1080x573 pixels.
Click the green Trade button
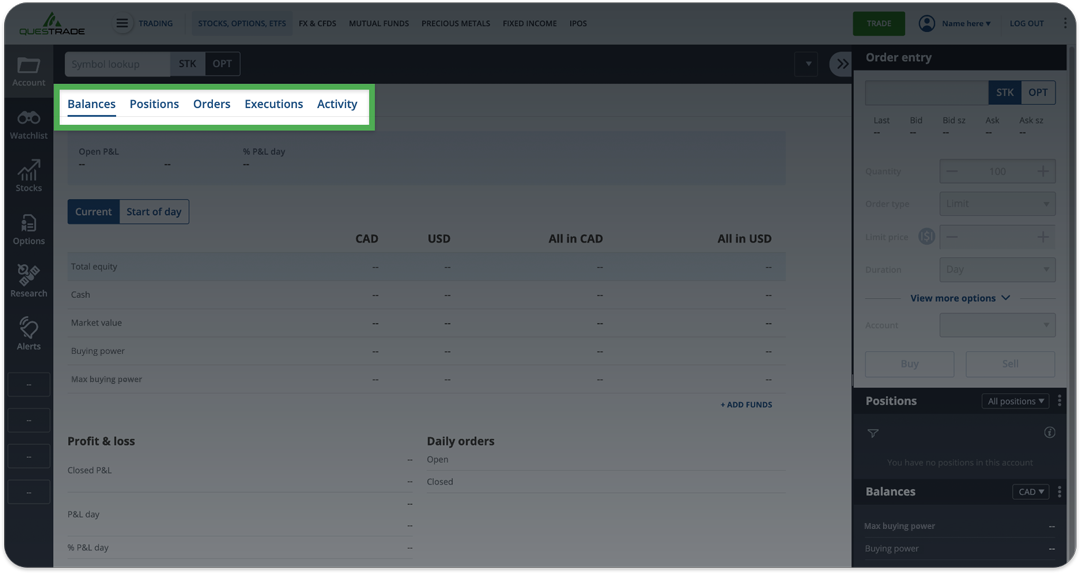879,23
